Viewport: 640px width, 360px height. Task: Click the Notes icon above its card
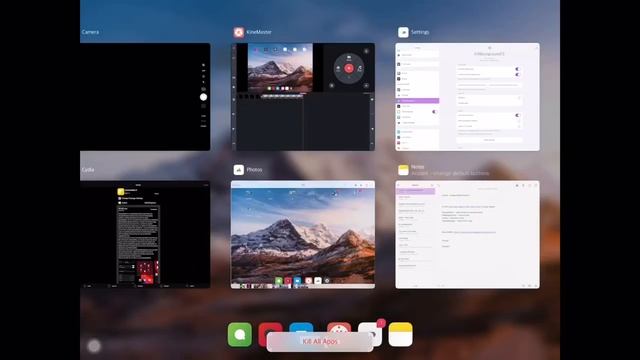point(403,170)
